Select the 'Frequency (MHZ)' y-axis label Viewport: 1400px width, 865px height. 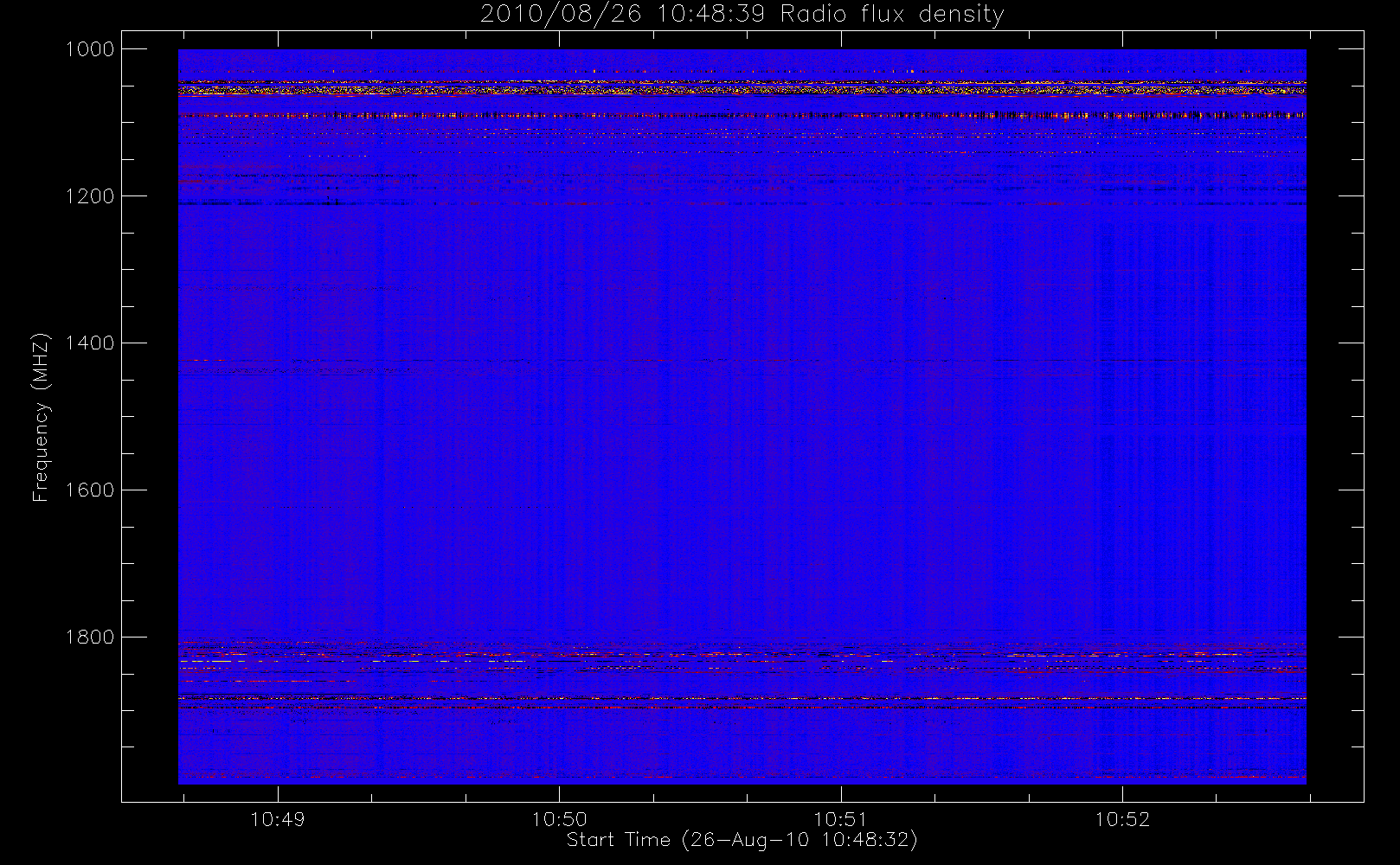pyautogui.click(x=41, y=417)
